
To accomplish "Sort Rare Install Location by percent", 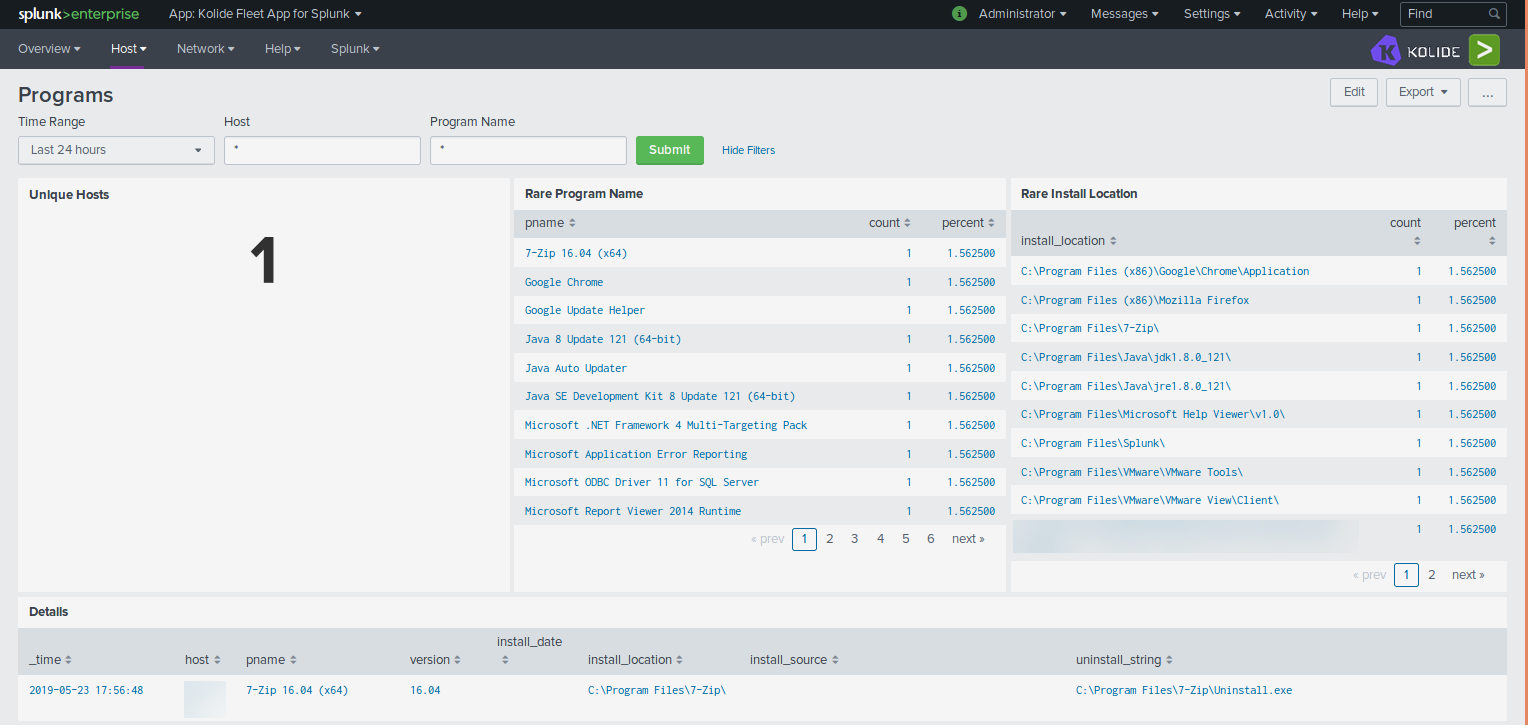I will [x=1475, y=231].
